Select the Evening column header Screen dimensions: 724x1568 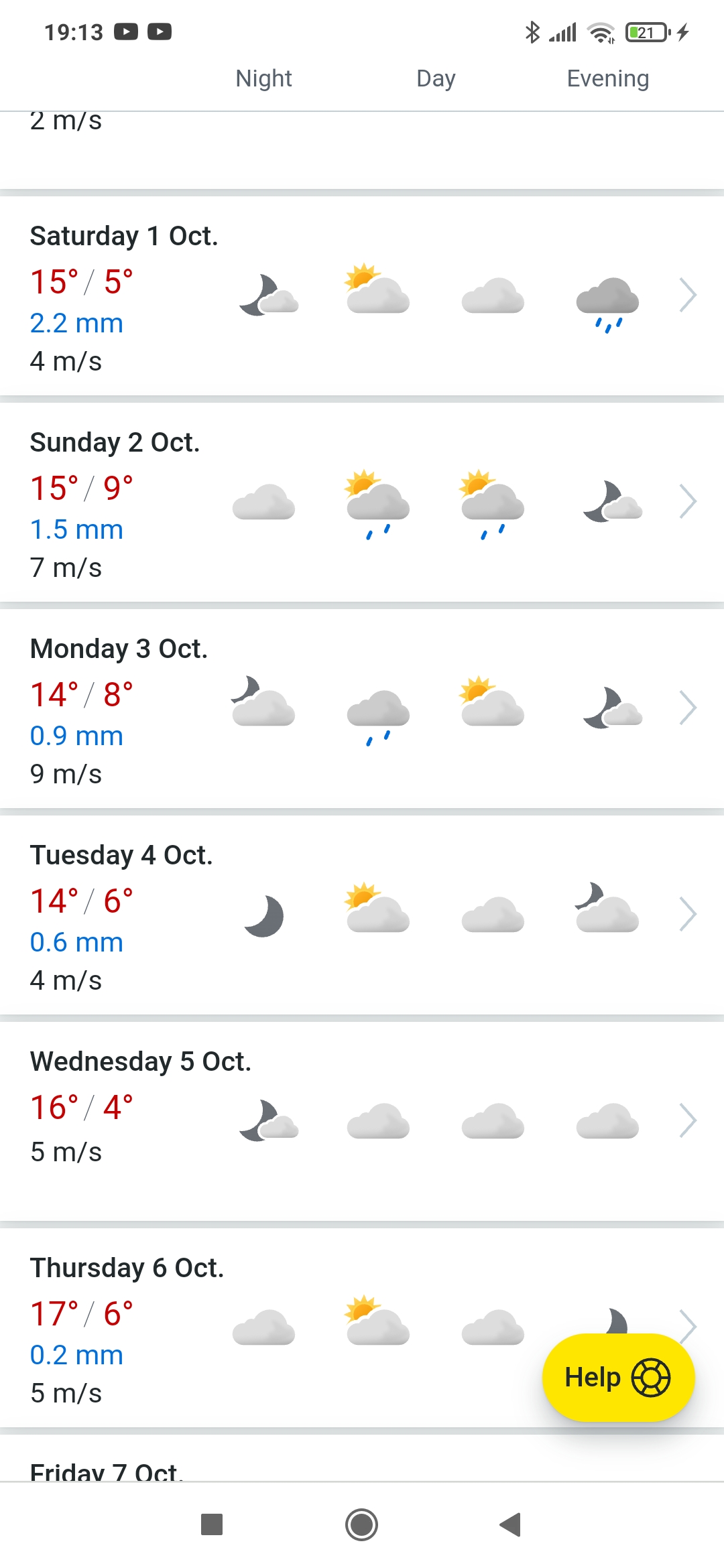607,78
